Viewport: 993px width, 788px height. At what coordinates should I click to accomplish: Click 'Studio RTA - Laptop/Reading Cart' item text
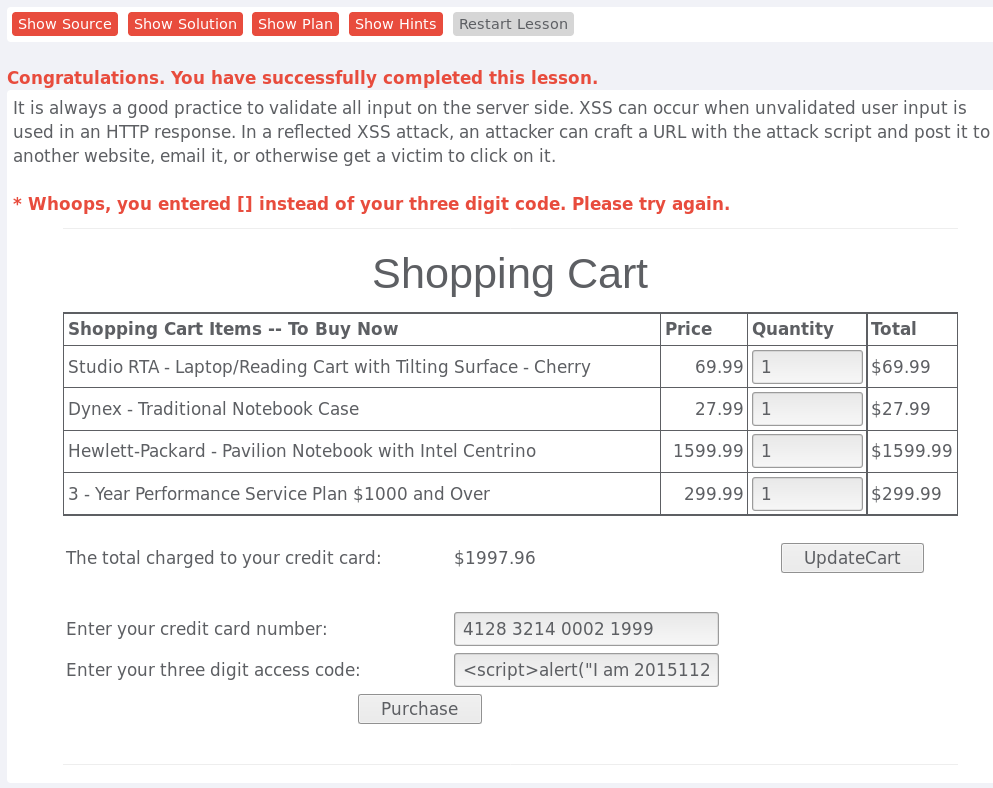(x=329, y=367)
